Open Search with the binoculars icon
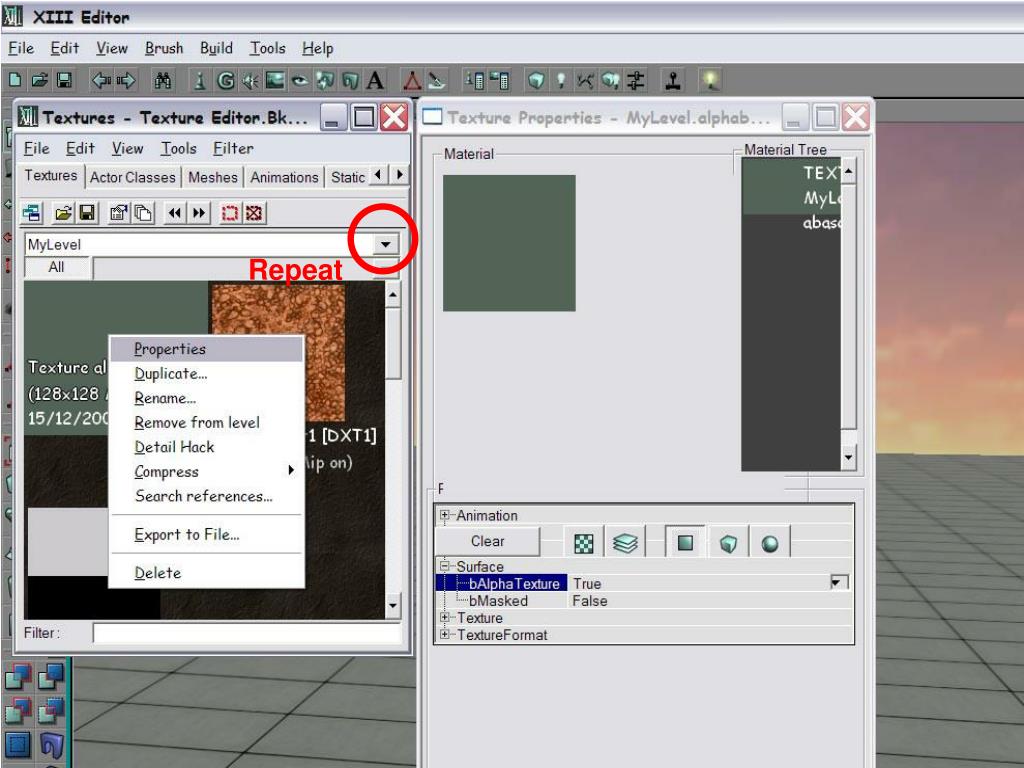The width and height of the screenshot is (1024, 768). pyautogui.click(x=163, y=80)
